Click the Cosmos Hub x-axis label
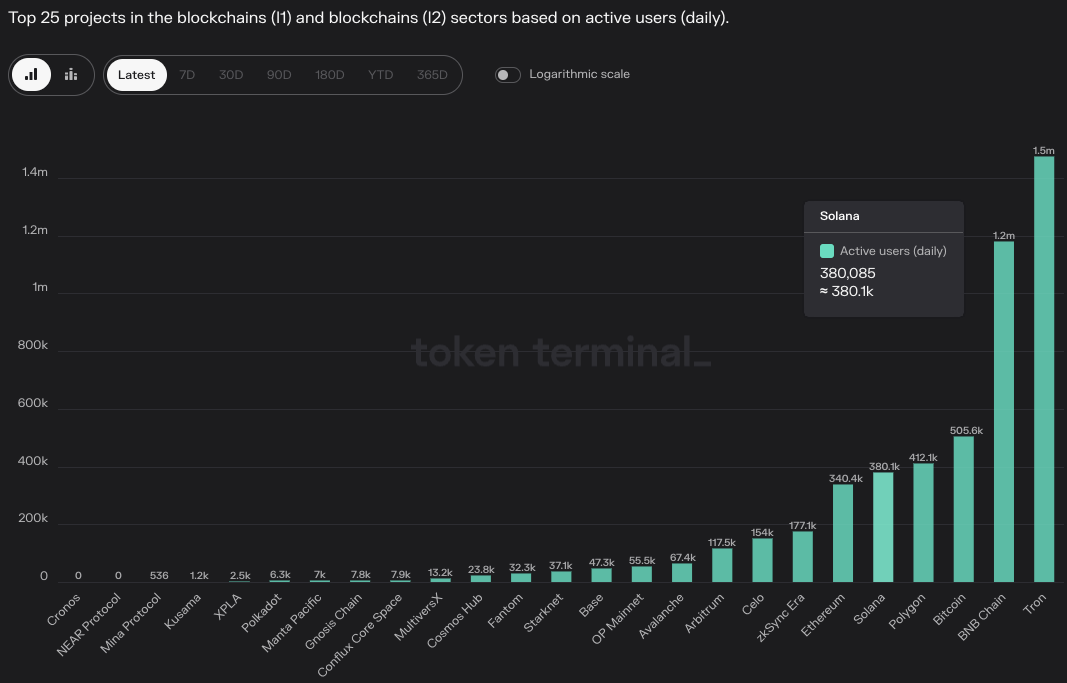The image size is (1067, 683). [x=455, y=620]
